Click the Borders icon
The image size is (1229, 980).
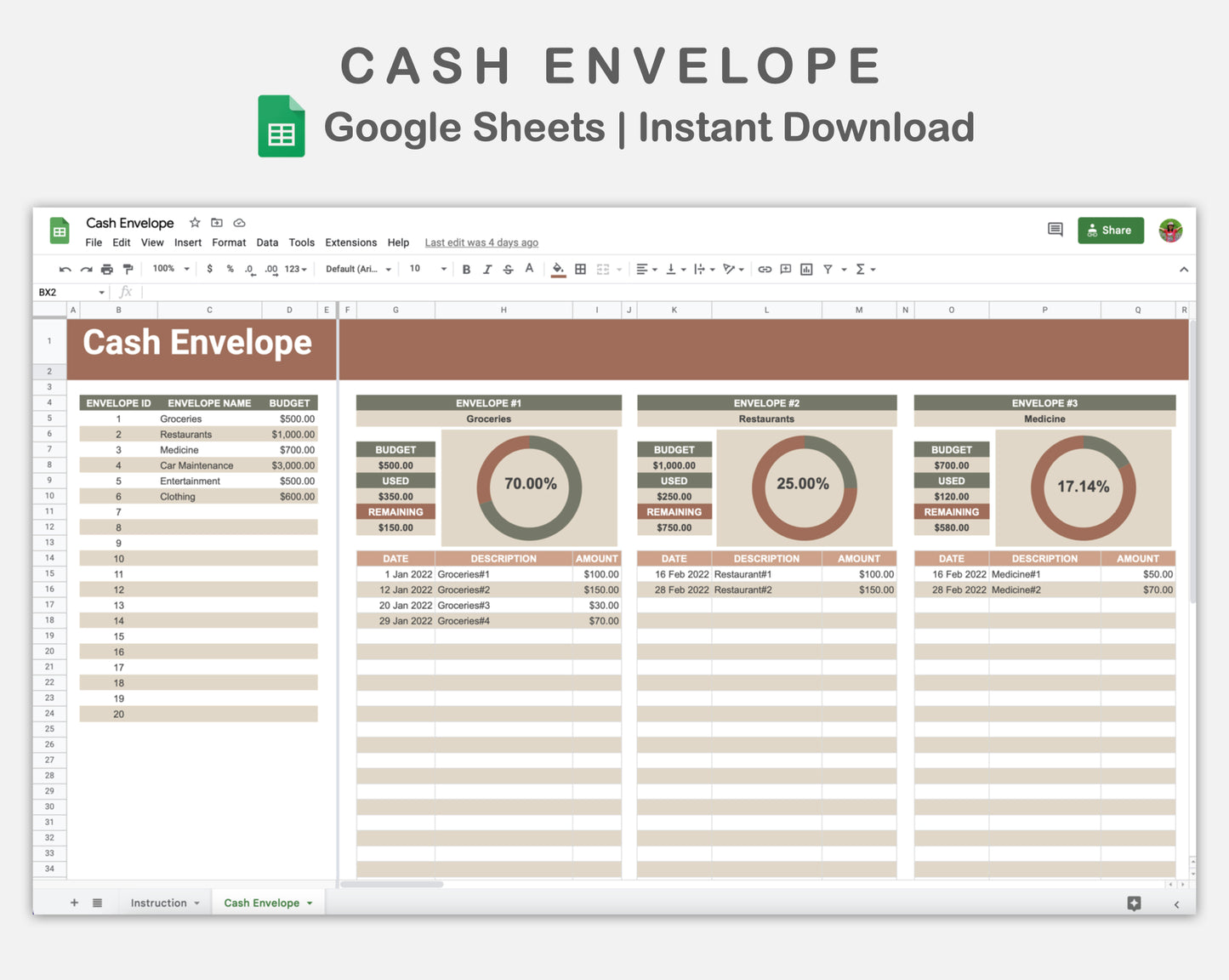580,269
